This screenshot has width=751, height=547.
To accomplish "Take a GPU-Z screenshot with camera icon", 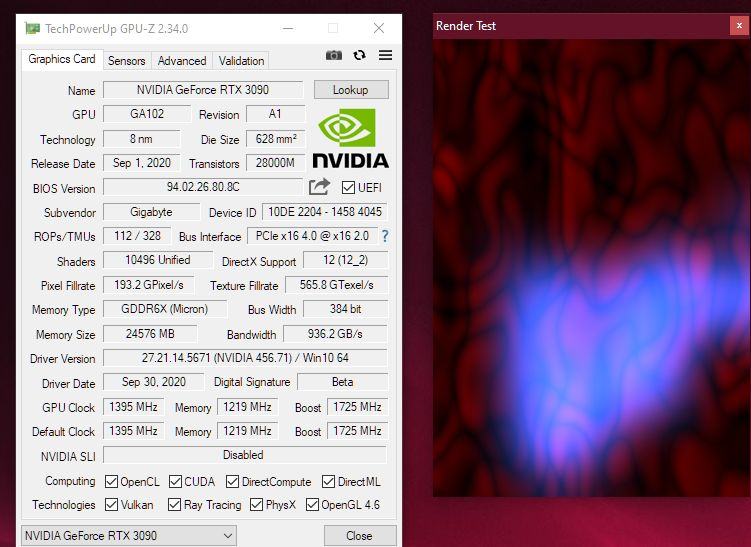I will pyautogui.click(x=334, y=55).
